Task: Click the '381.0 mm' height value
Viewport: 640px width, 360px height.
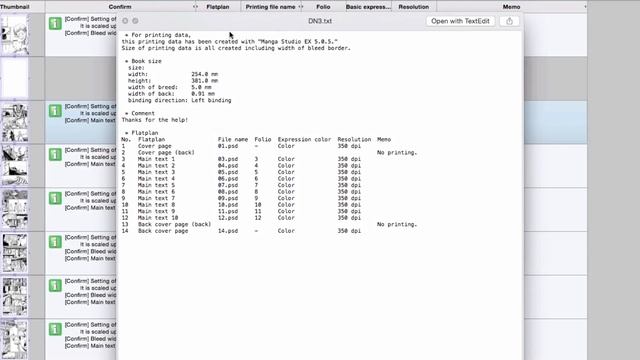Action: (x=204, y=81)
